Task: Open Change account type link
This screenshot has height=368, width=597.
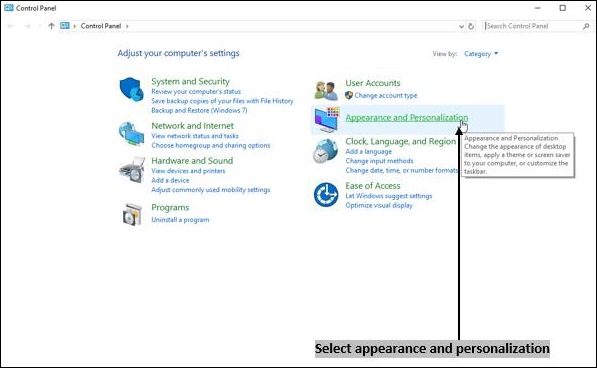Action: point(386,96)
